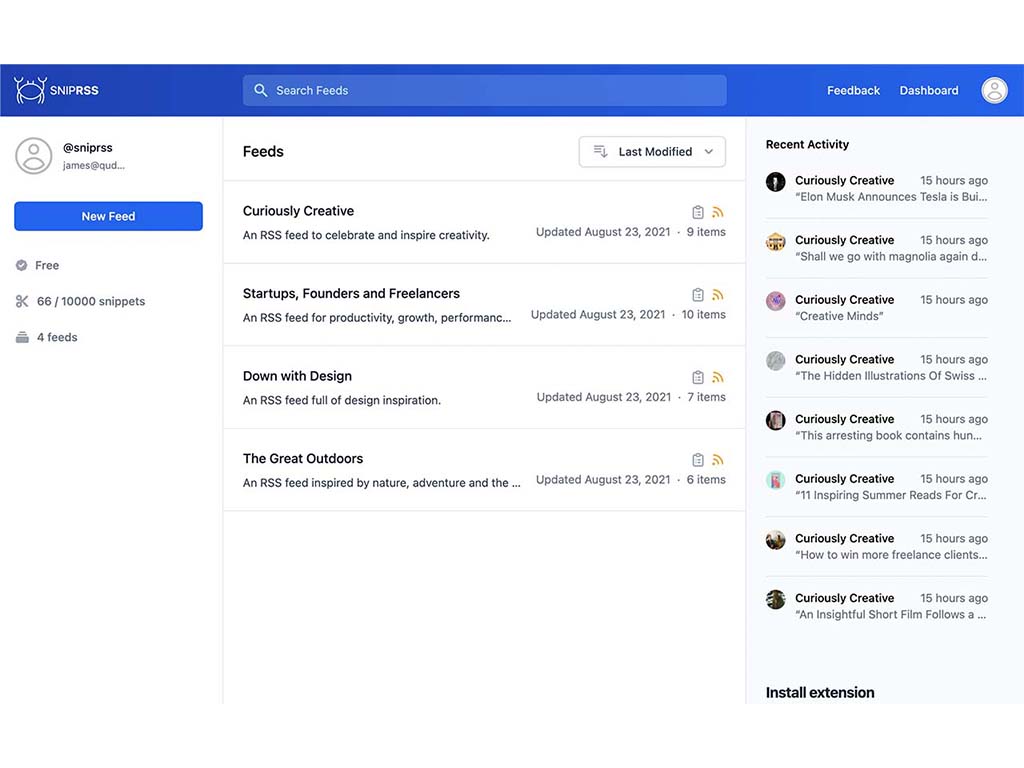1024x768 pixels.
Task: Open the Summer Reads activity thumbnail
Action: point(775,480)
